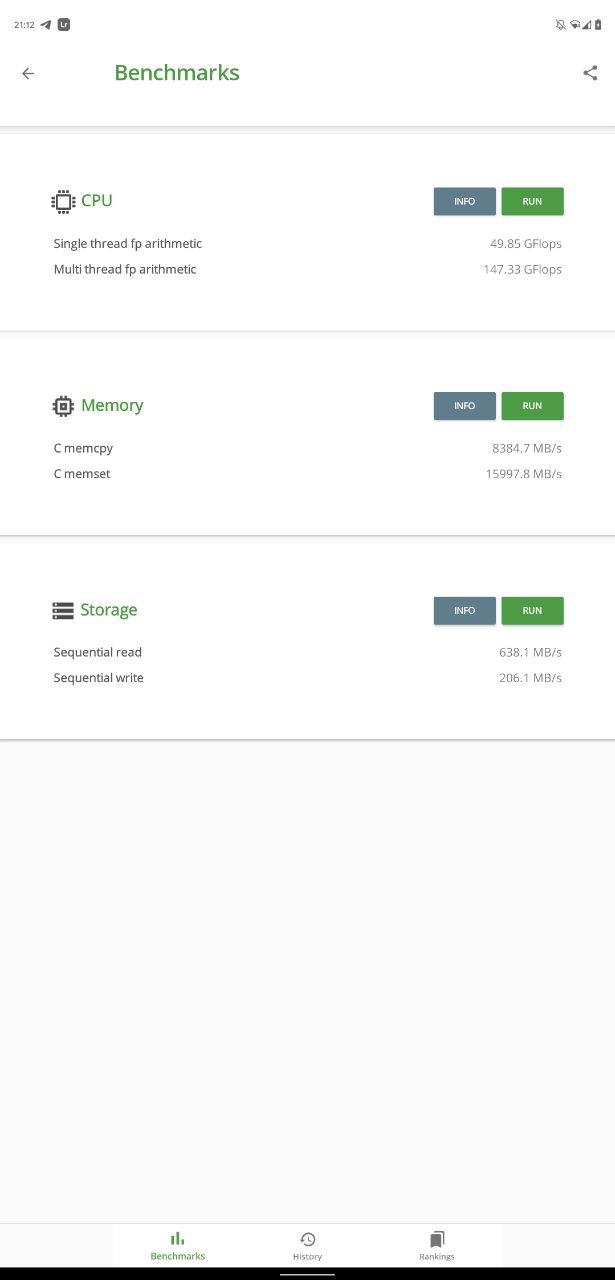This screenshot has height=1280, width=615.
Task: Switch to the Benchmarks tab
Action: pyautogui.click(x=178, y=1246)
